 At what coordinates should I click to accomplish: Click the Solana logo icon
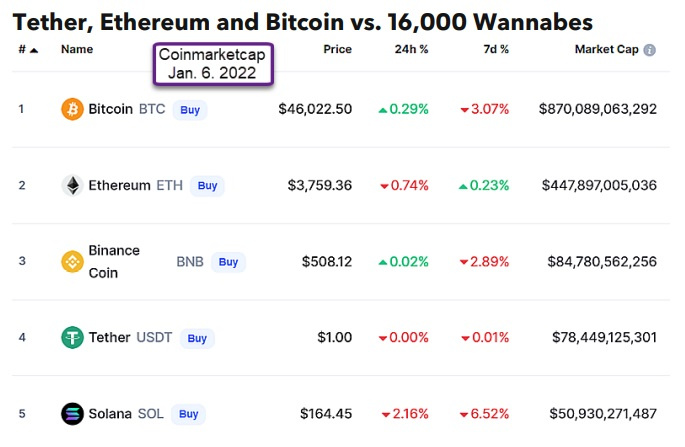[72, 413]
